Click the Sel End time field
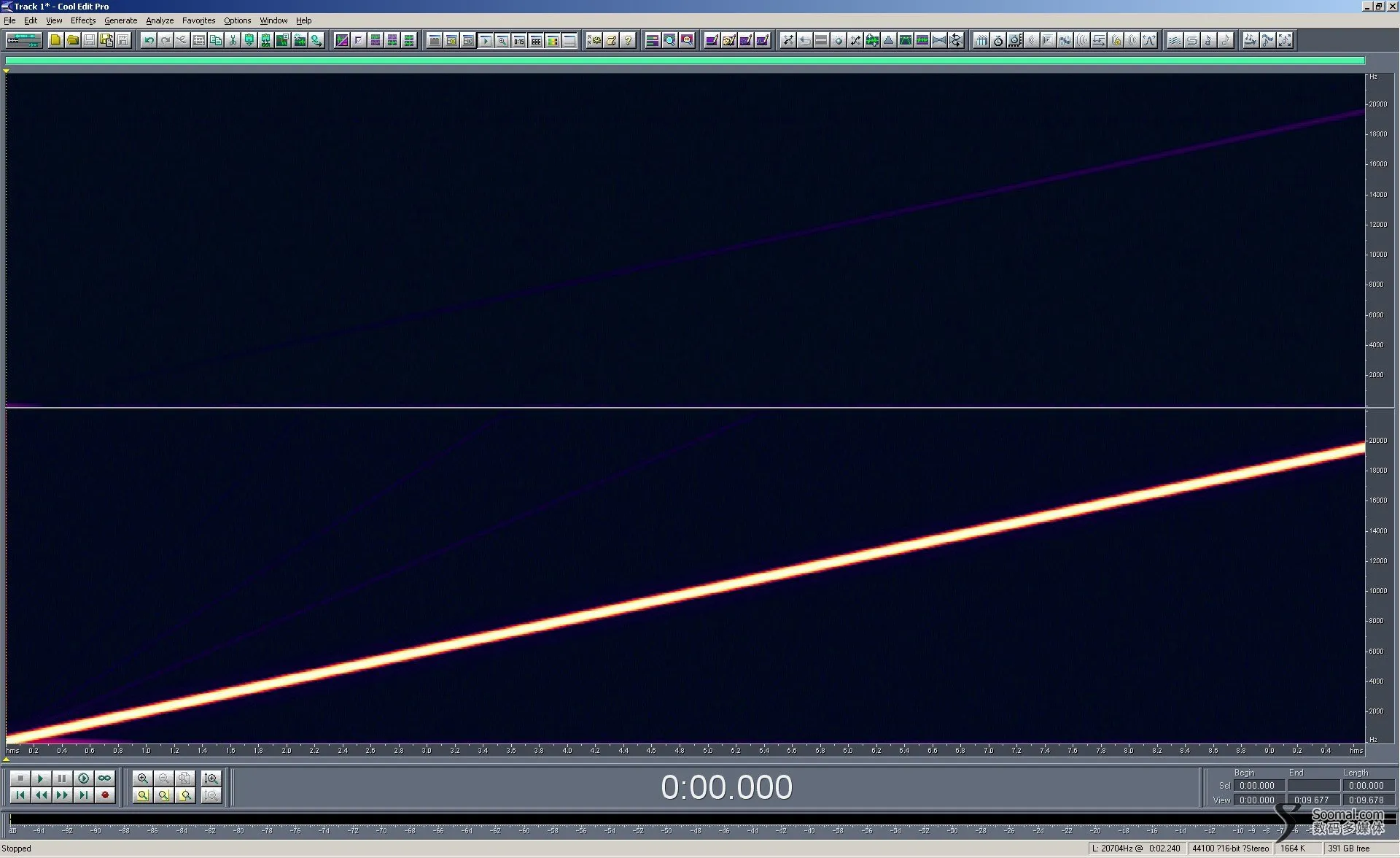 [1313, 786]
